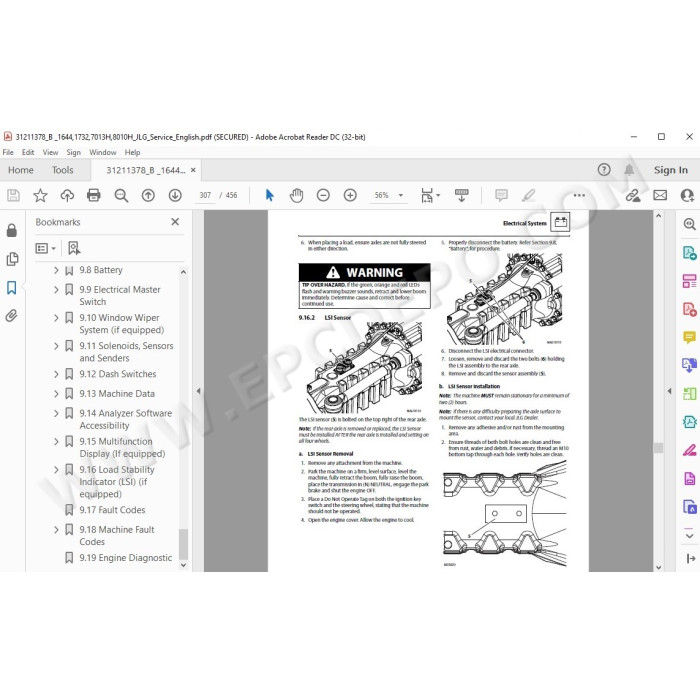Expand 9.18 Machine Fault Codes bookmark
This screenshot has height=700, width=700.
56,530
